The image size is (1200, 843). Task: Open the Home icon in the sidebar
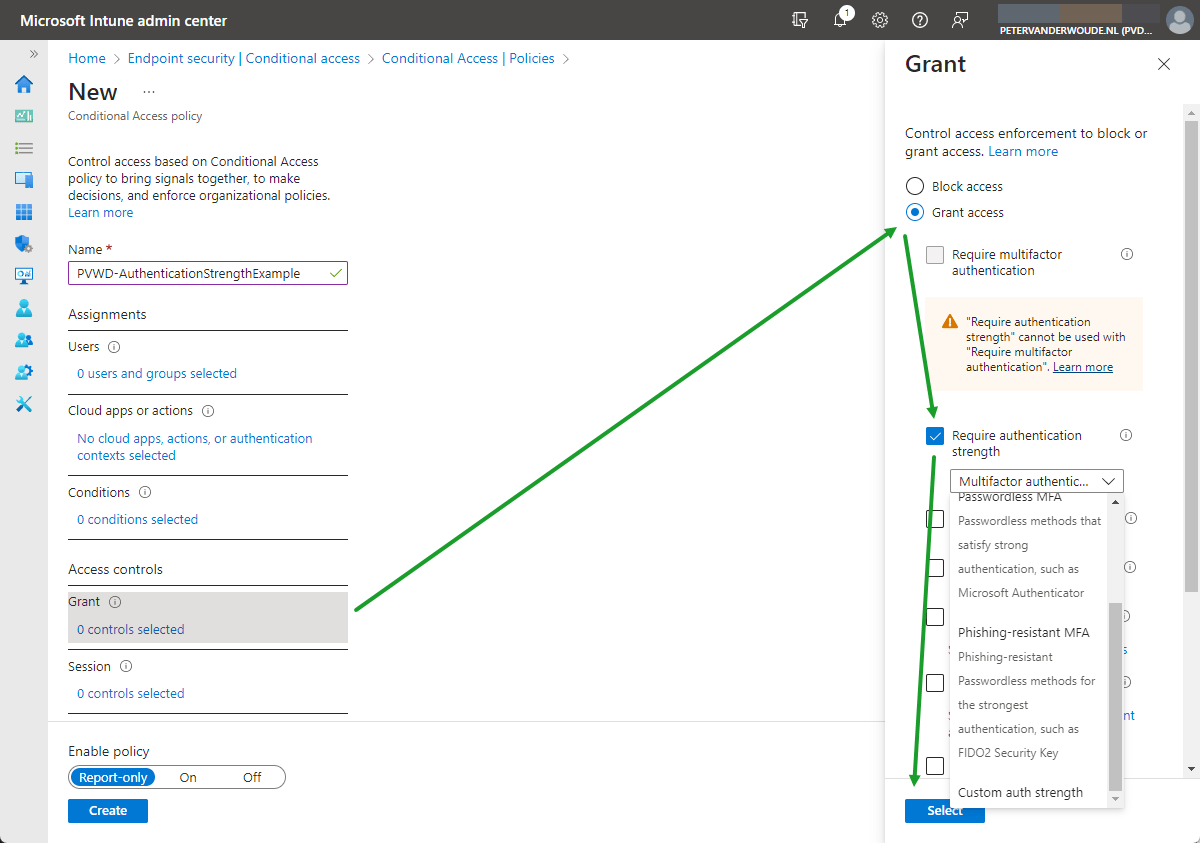coord(24,84)
